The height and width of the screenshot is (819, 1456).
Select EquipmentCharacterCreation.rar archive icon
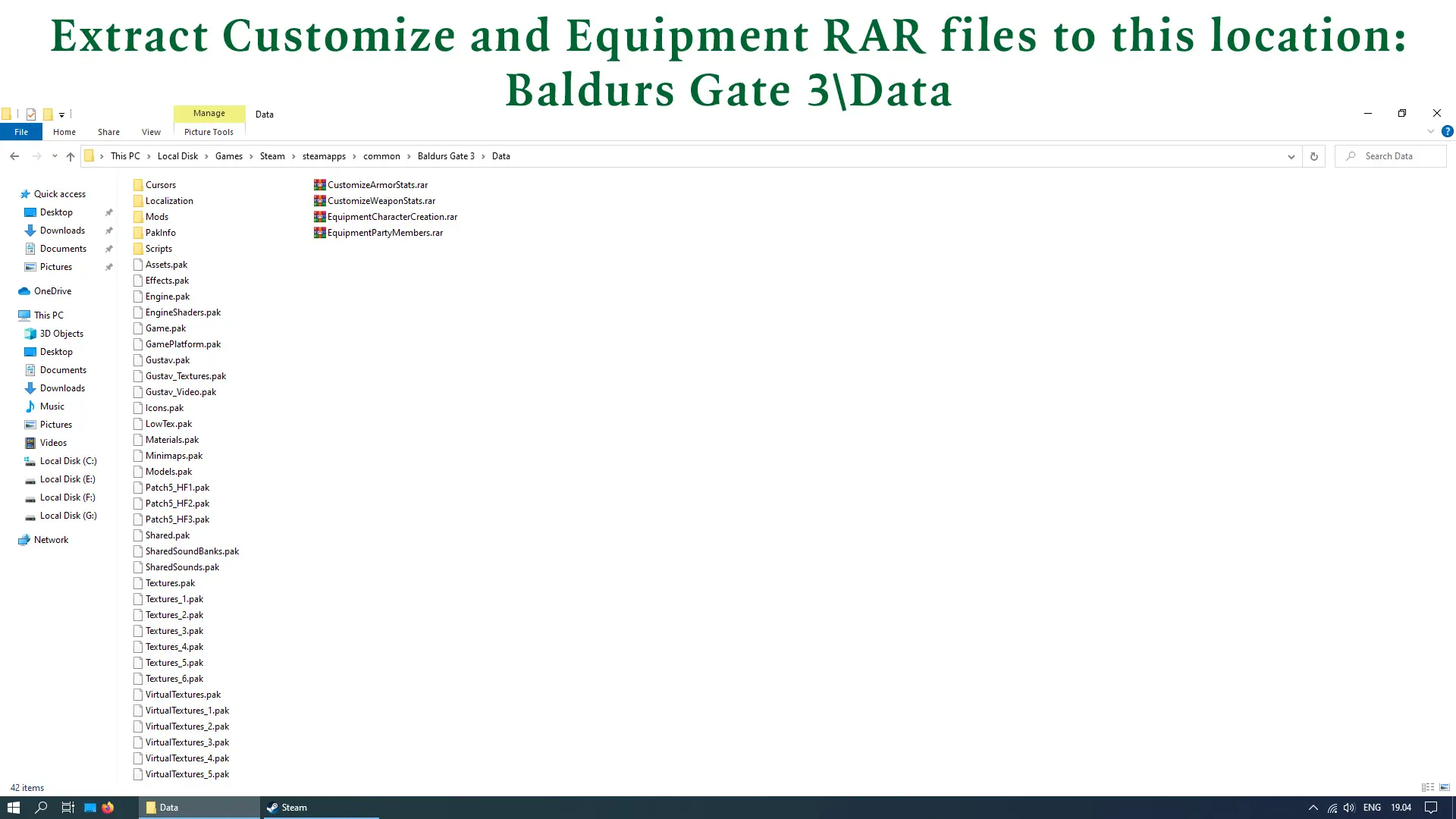(320, 217)
